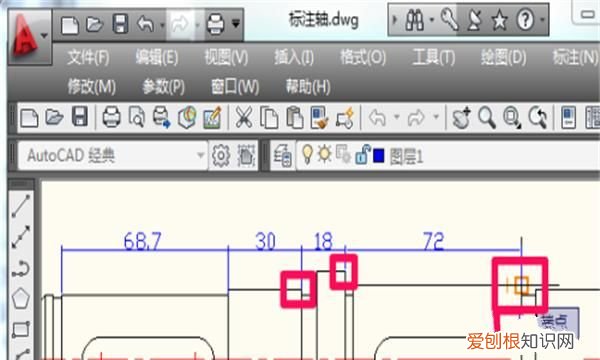Click the workspace settings gear icon
Screen dimensions: 600x360
pyautogui.click(x=221, y=155)
